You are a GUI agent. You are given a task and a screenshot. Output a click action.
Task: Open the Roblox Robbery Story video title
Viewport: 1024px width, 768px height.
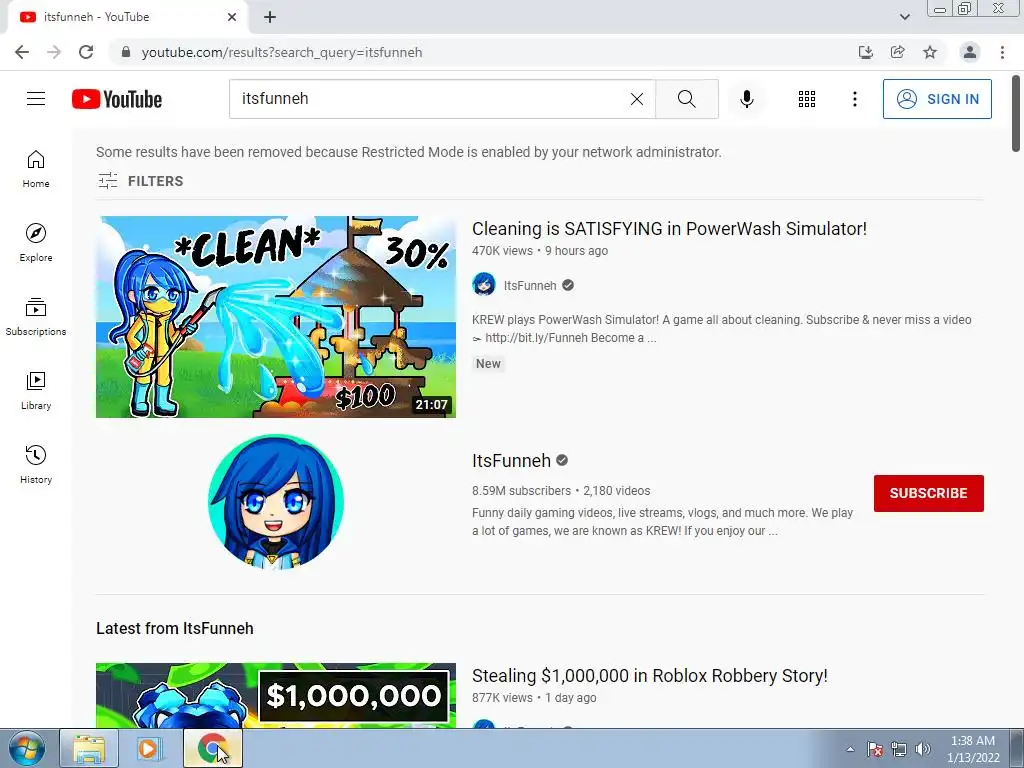[x=650, y=675]
